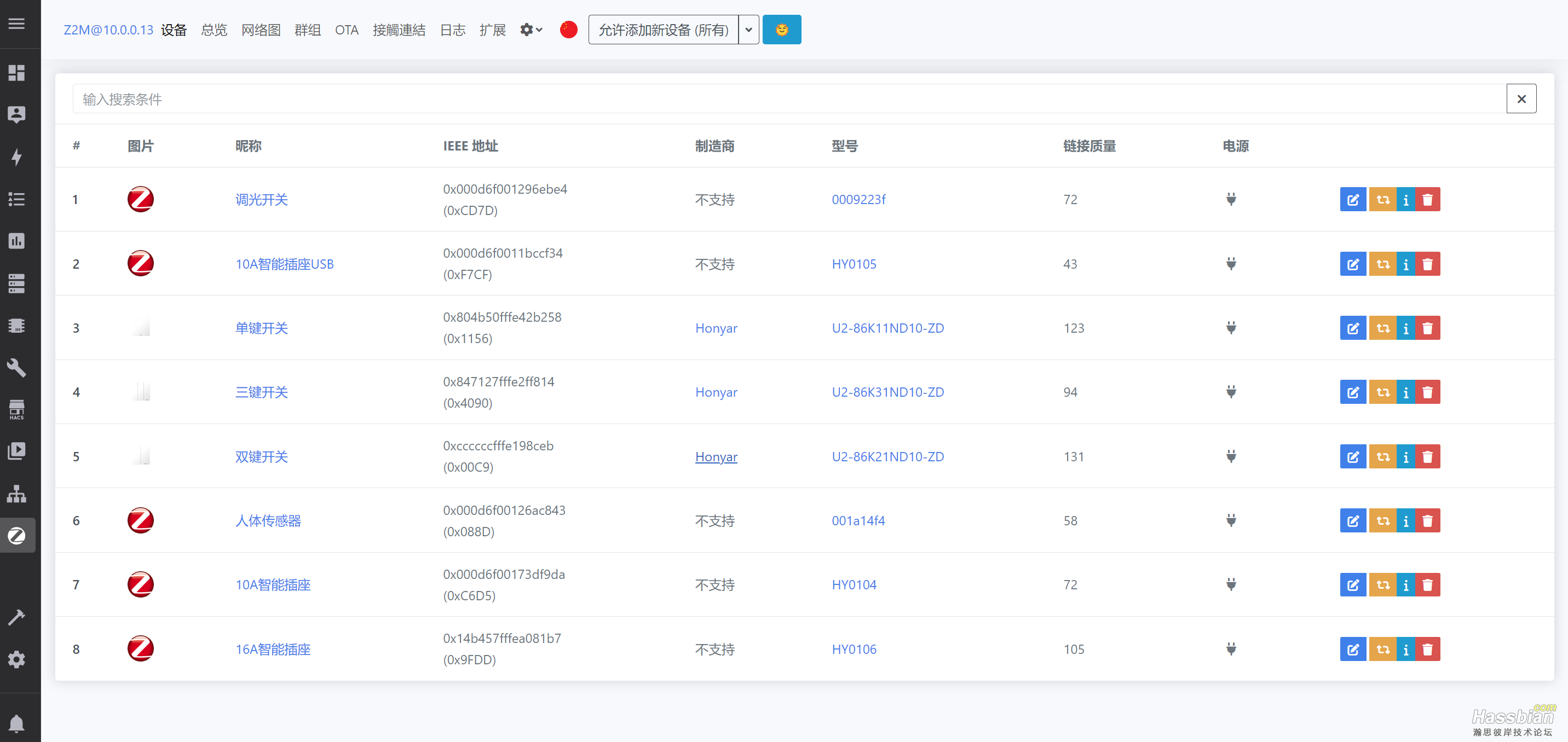The width and height of the screenshot is (1568, 742).
Task: Show info for 双键开关 device
Action: 1405,457
